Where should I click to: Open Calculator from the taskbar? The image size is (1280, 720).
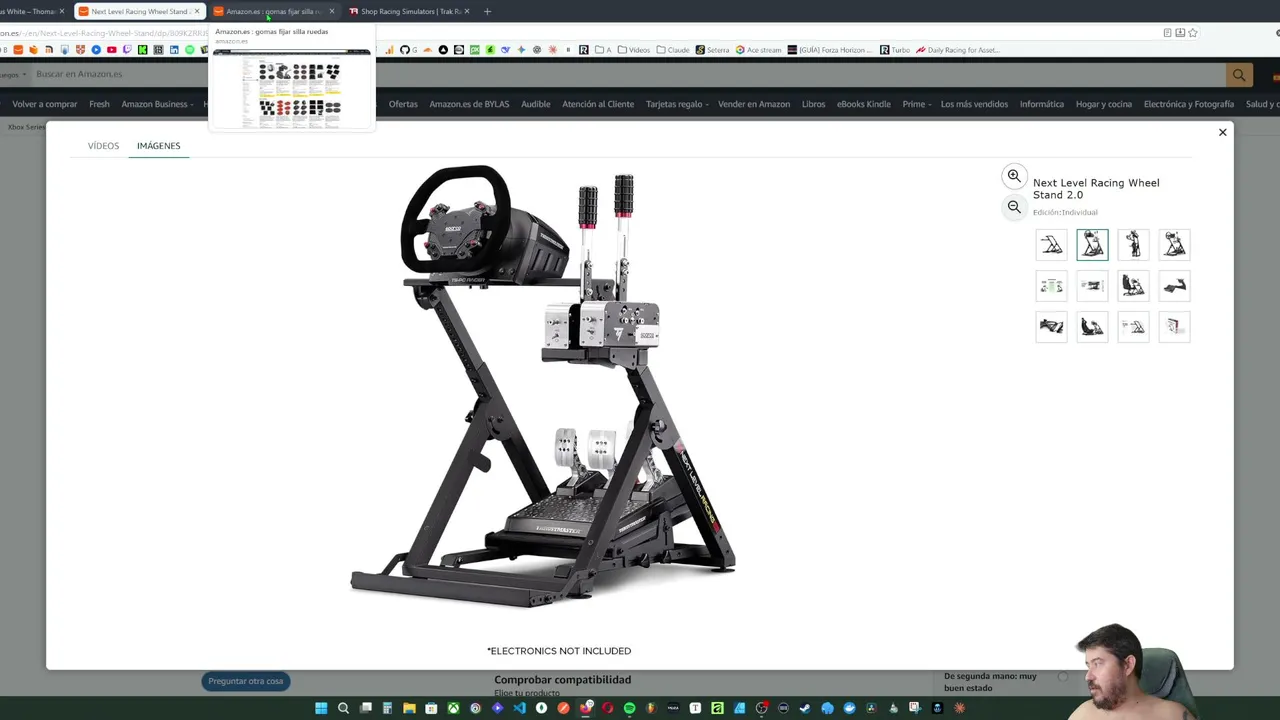(x=388, y=708)
